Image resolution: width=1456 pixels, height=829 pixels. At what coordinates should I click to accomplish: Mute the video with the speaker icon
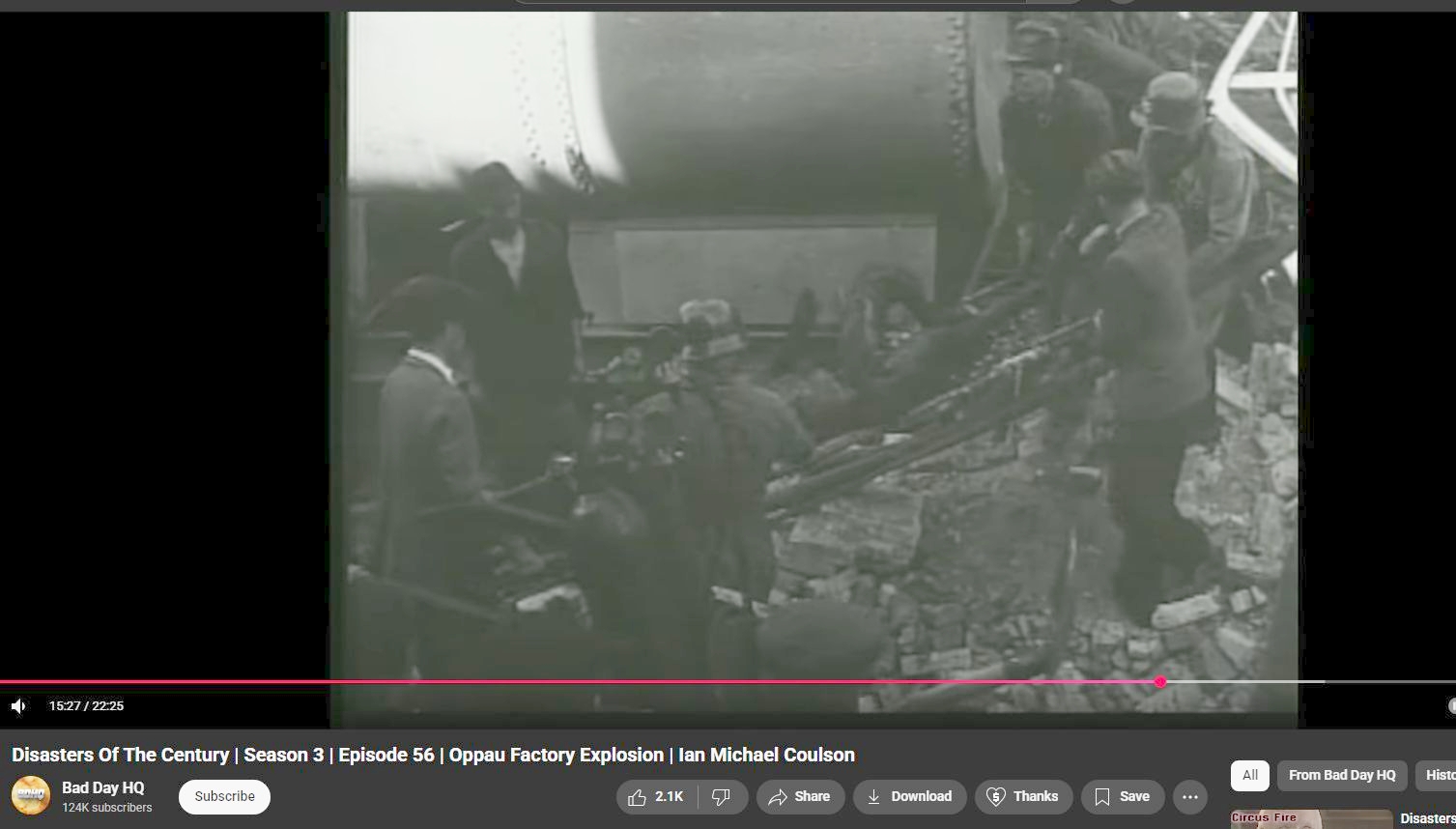pyautogui.click(x=18, y=706)
